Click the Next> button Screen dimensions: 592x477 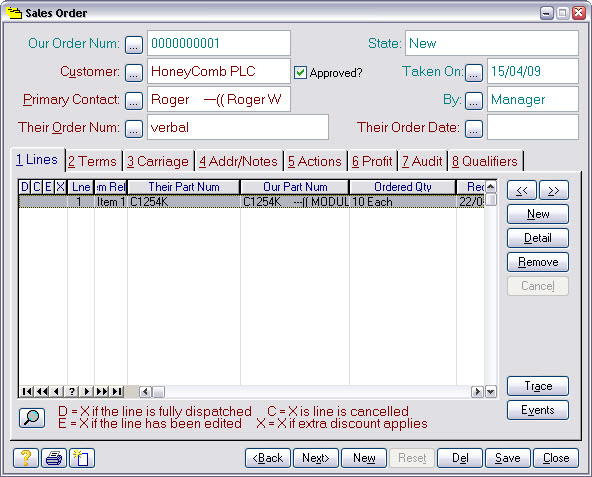click(316, 458)
